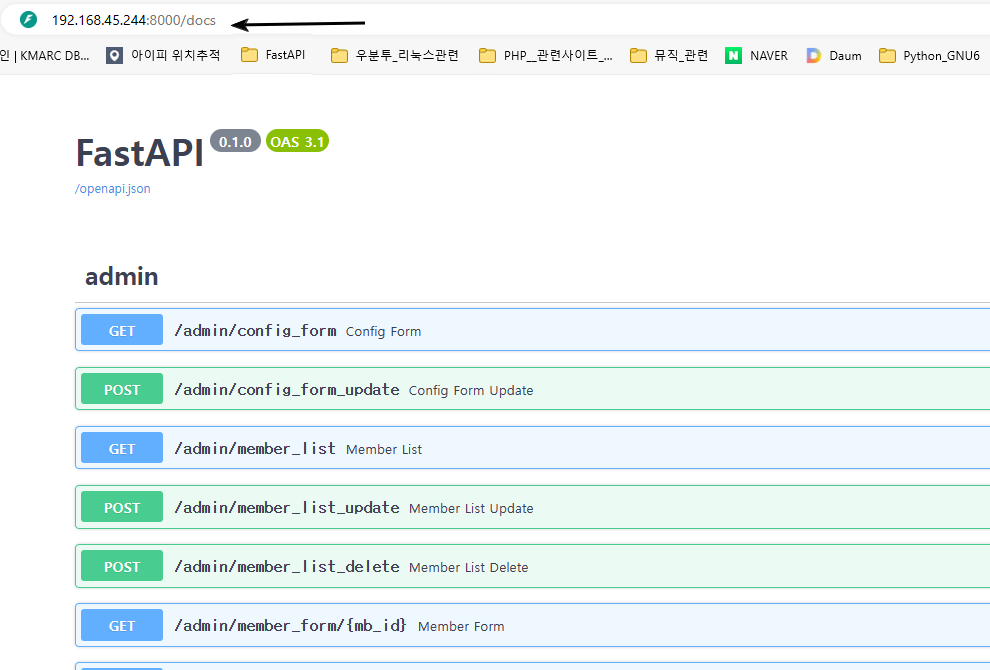
Task: Collapse the admin section header
Action: click(122, 277)
